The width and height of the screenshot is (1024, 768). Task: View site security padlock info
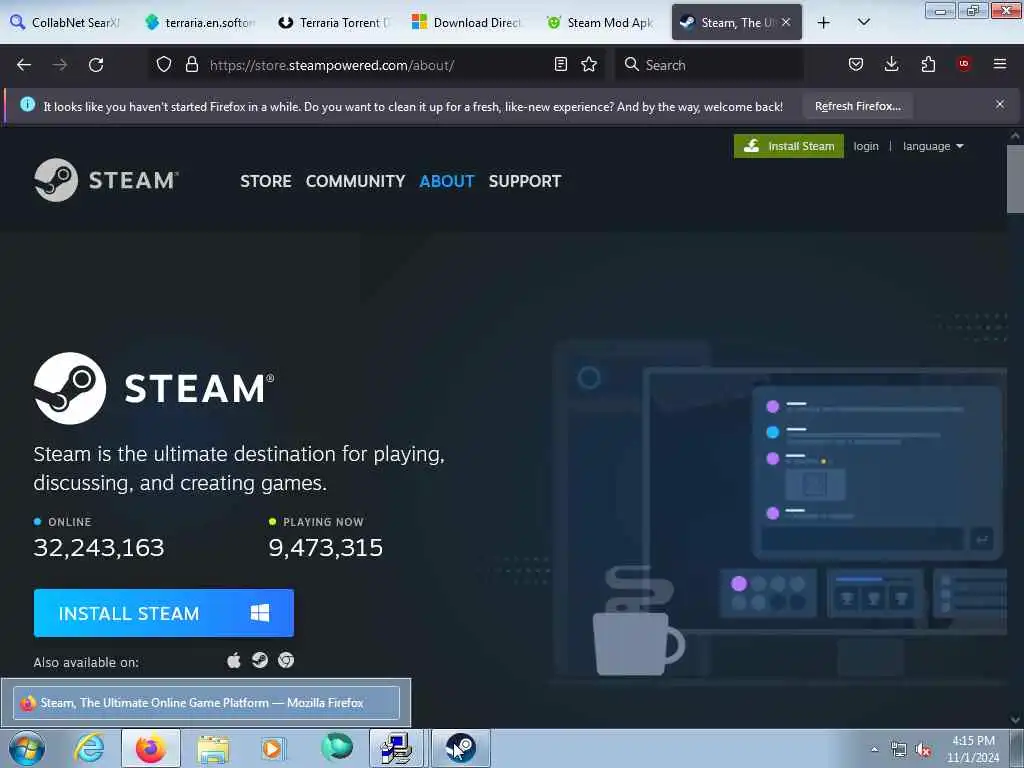coord(191,64)
